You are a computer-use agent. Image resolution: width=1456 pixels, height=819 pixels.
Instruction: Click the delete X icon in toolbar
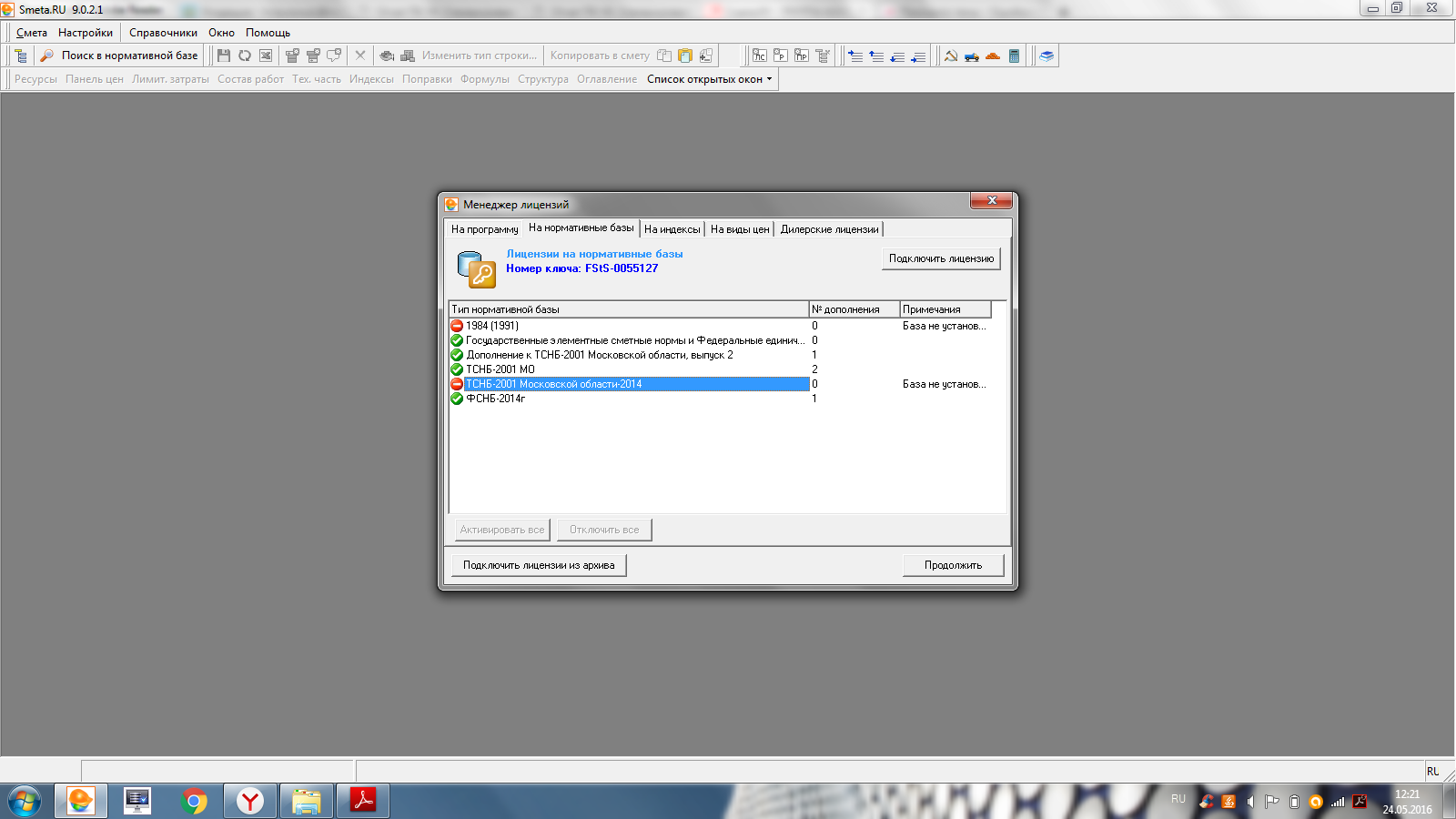tap(360, 56)
